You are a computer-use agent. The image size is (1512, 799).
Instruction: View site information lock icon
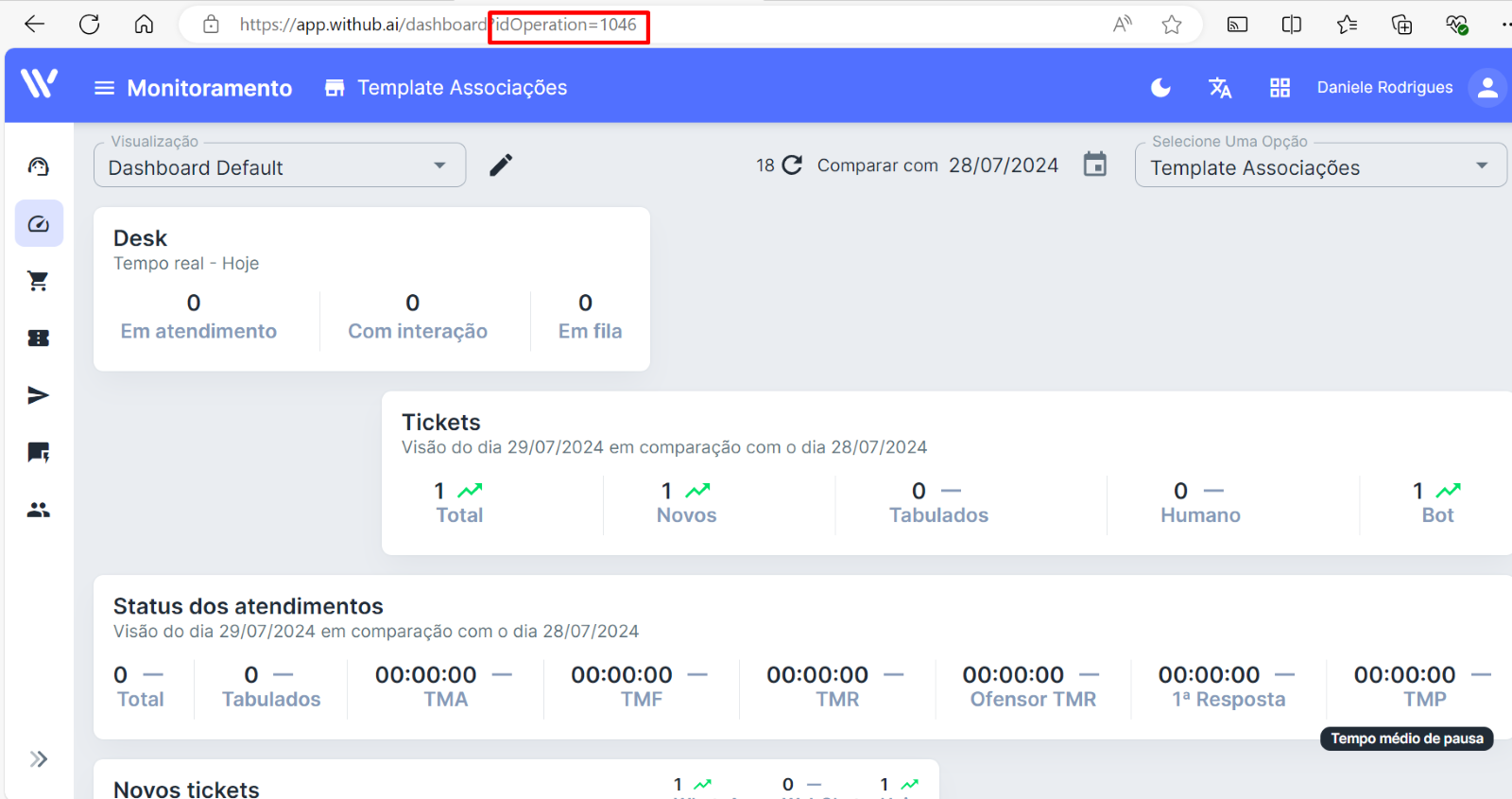pos(211,25)
